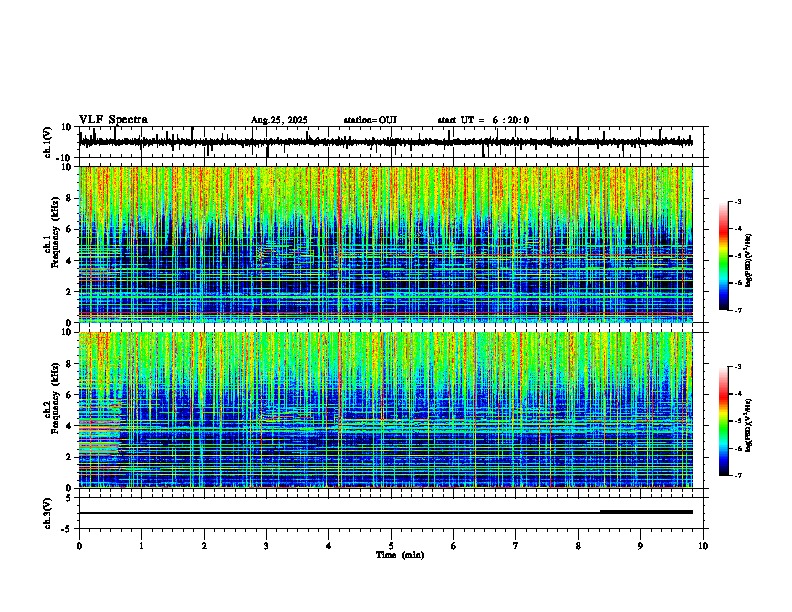
Task: Click the ch.1 voltage waveform trace panel
Action: click(x=391, y=142)
